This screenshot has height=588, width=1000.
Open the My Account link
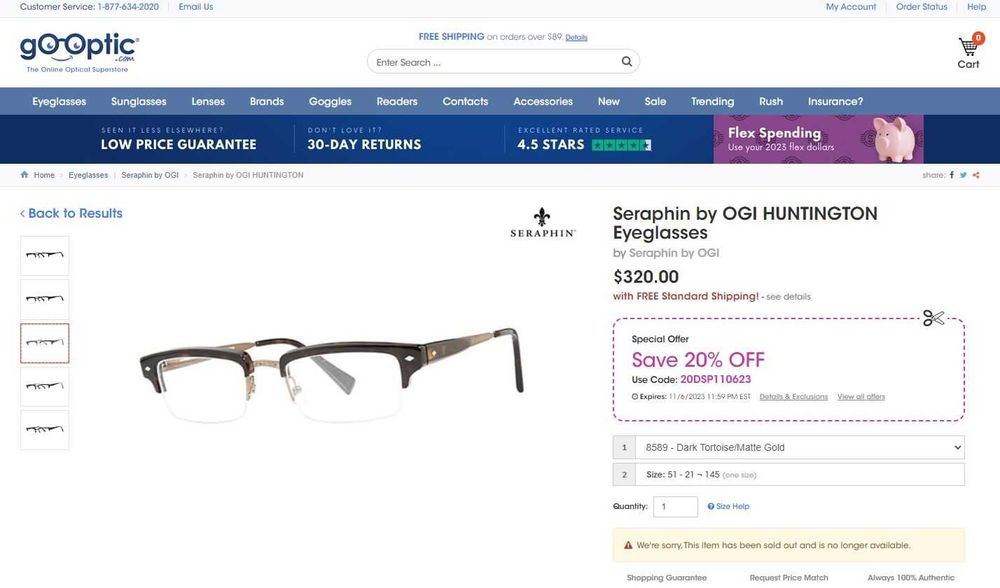click(851, 7)
